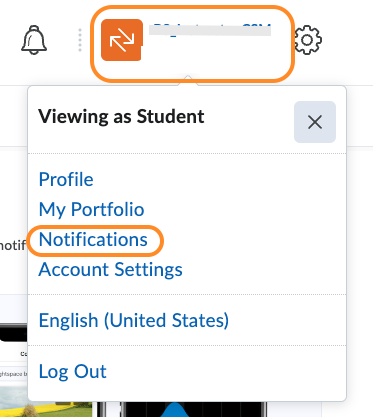Open the gear admin tools icon

pyautogui.click(x=308, y=40)
